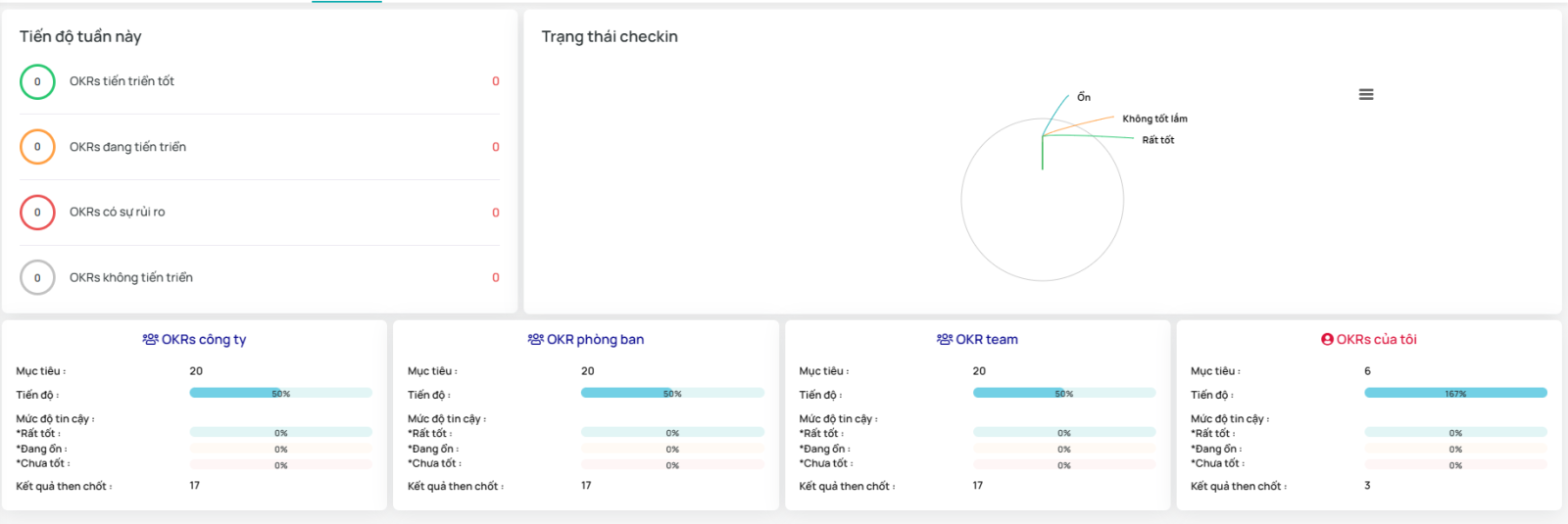Open the OKRs công ty link
The image size is (1568, 524).
[204, 340]
